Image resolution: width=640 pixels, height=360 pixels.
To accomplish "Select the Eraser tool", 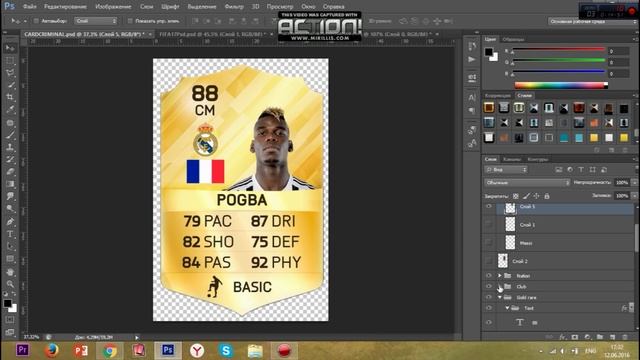I will tap(10, 172).
